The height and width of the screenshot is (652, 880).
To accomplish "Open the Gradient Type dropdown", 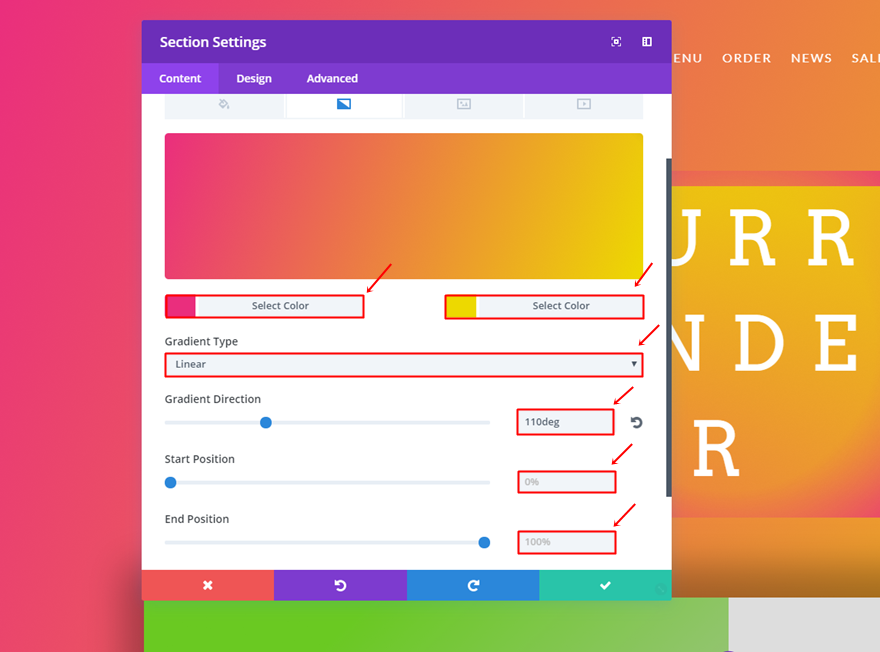I will click(404, 365).
